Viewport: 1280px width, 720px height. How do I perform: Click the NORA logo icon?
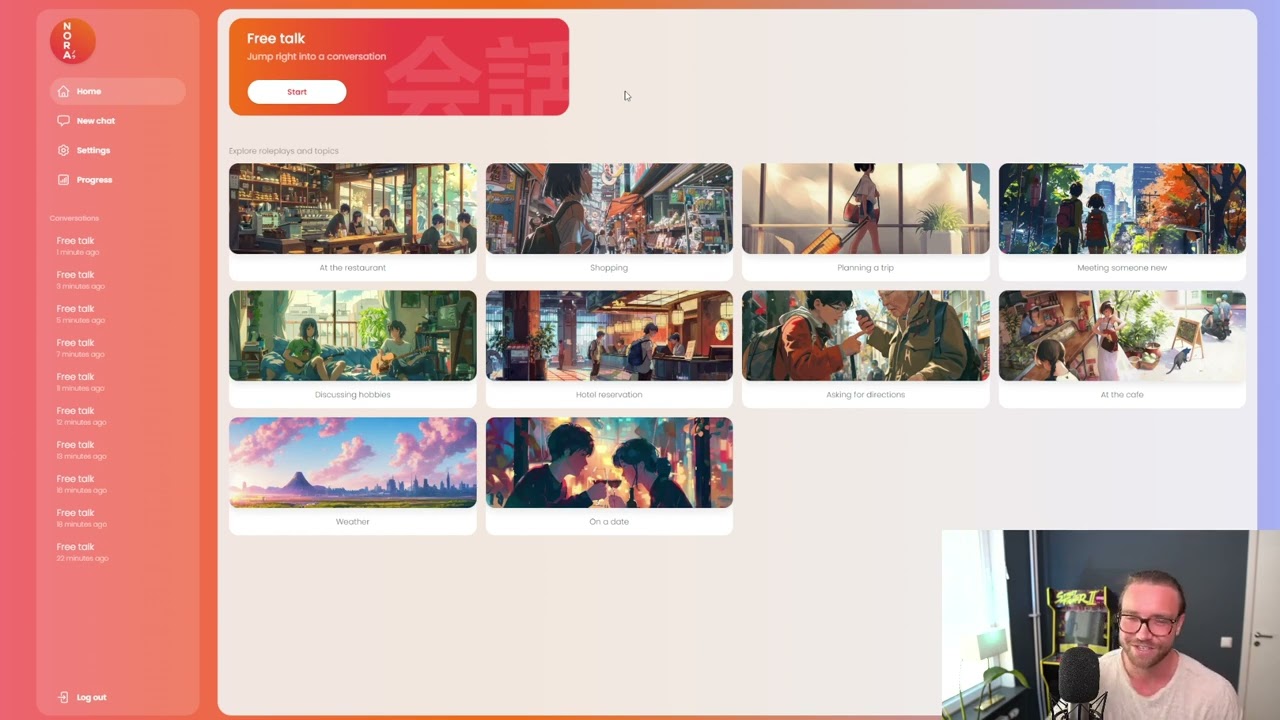pos(73,41)
